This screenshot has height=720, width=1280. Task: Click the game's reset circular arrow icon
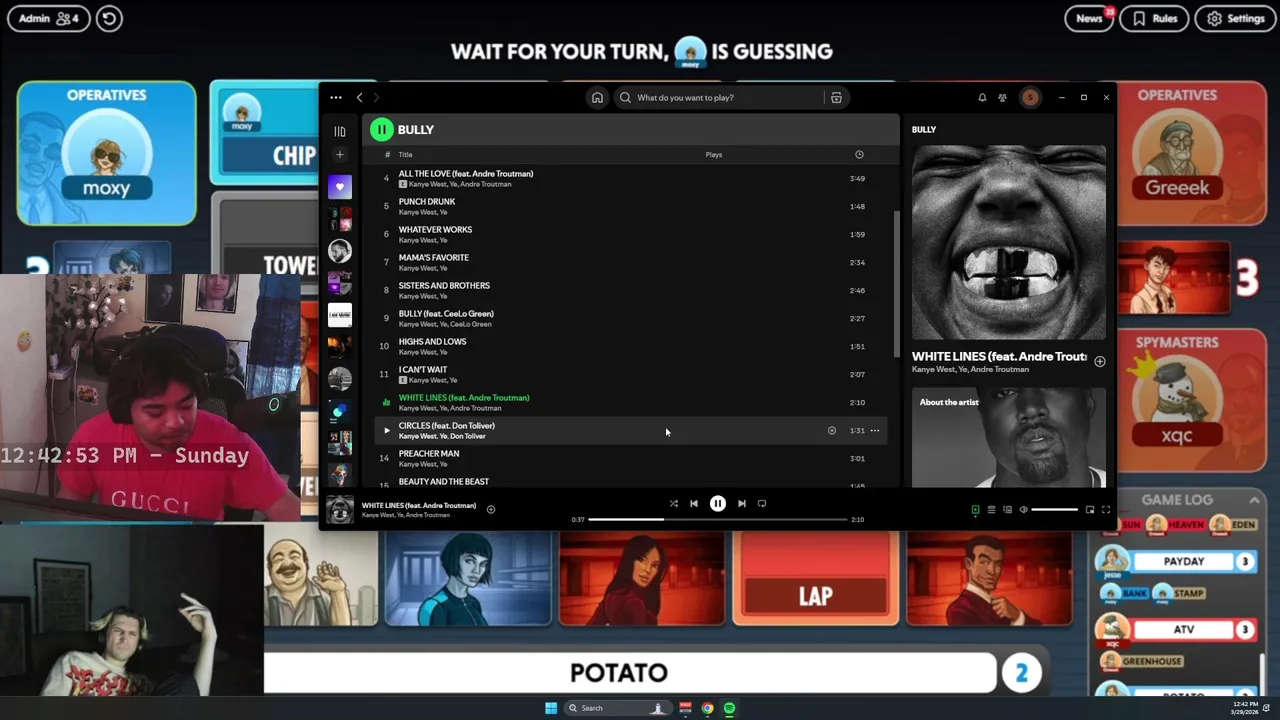coord(109,18)
